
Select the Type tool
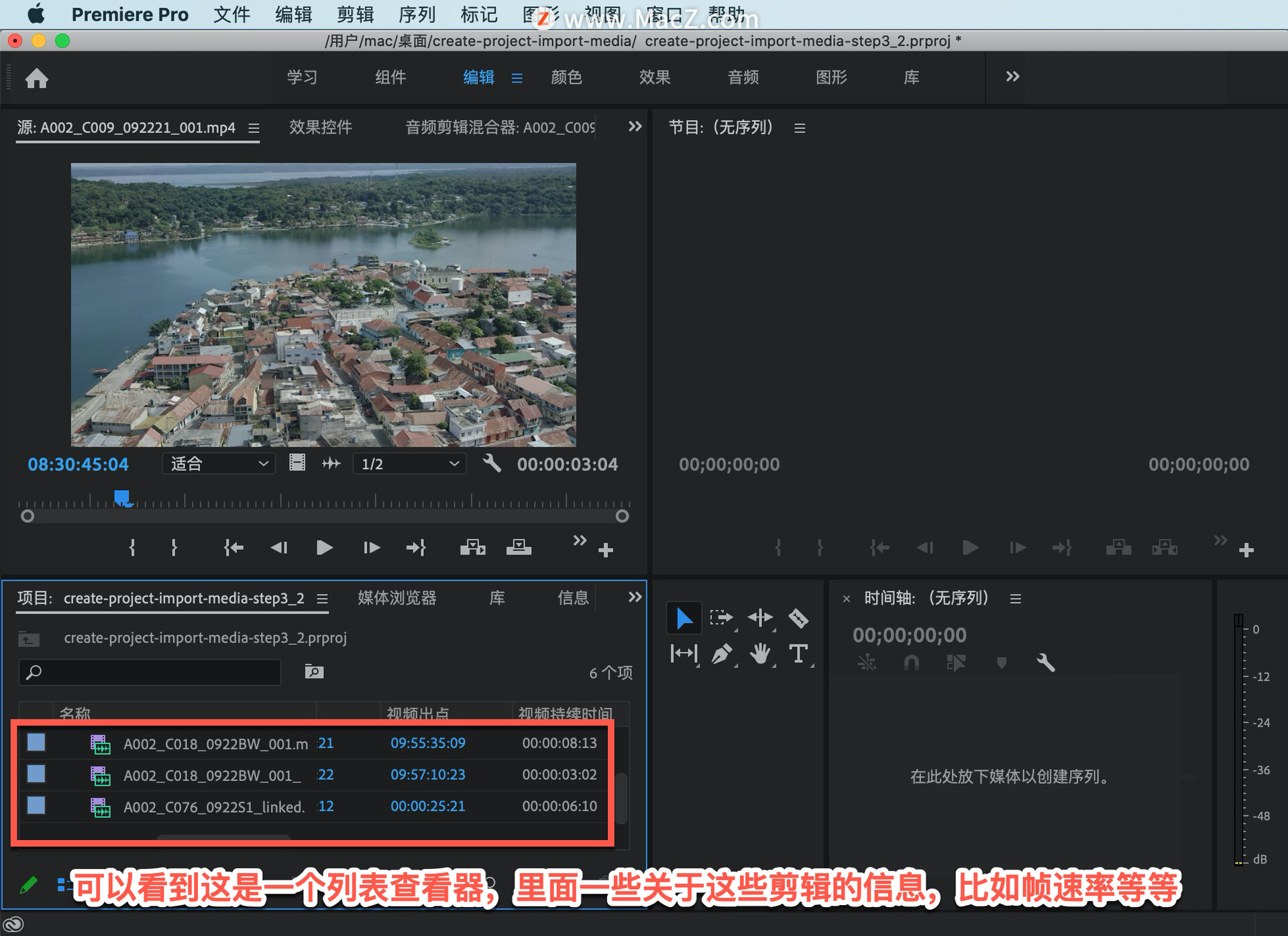tap(798, 653)
